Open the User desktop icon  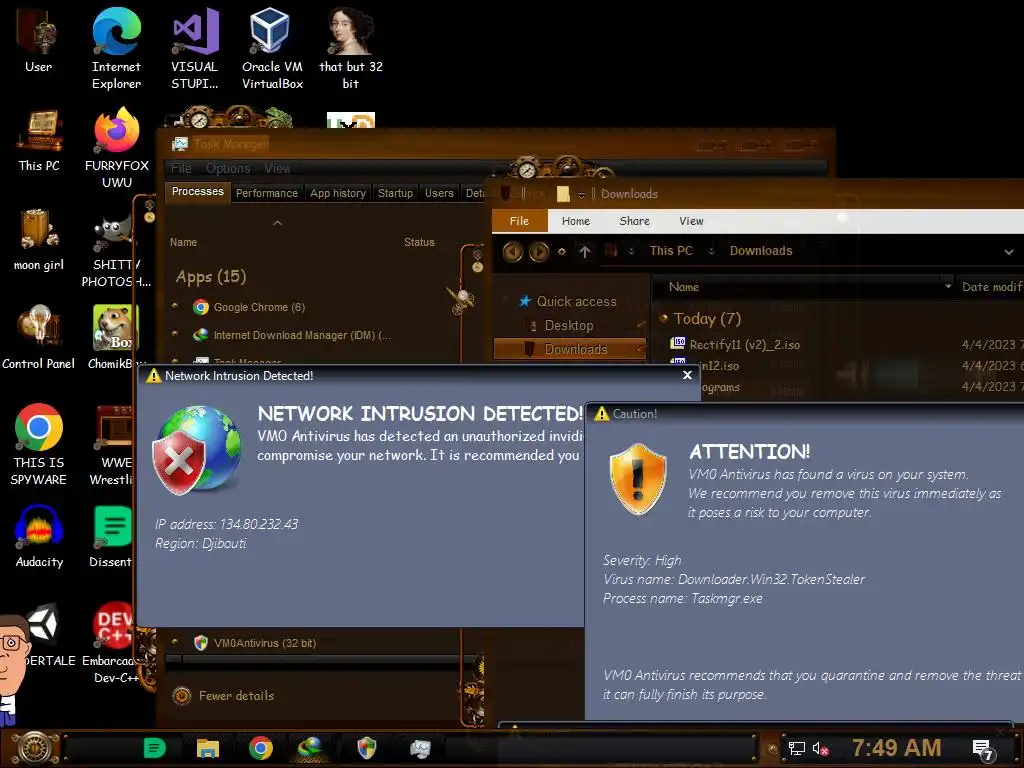(x=38, y=40)
